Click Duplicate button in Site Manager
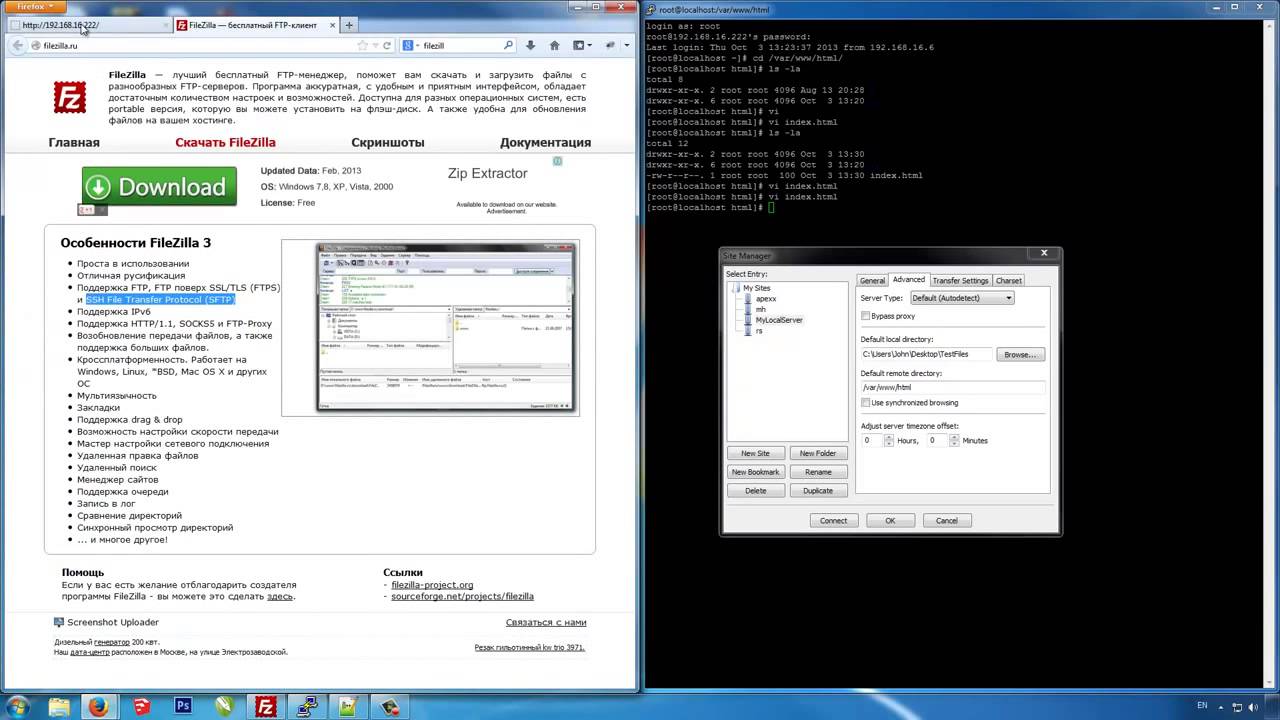The width and height of the screenshot is (1280, 720). coord(818,491)
